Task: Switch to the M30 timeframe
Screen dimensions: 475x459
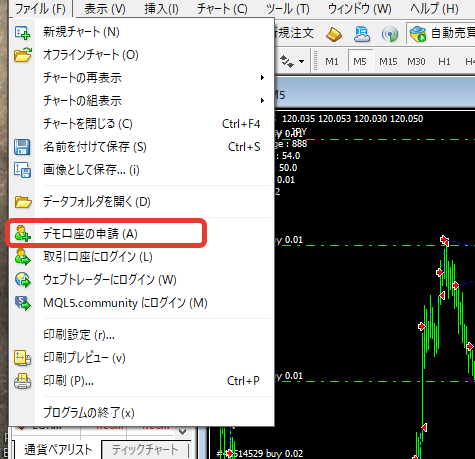Action: [x=416, y=62]
